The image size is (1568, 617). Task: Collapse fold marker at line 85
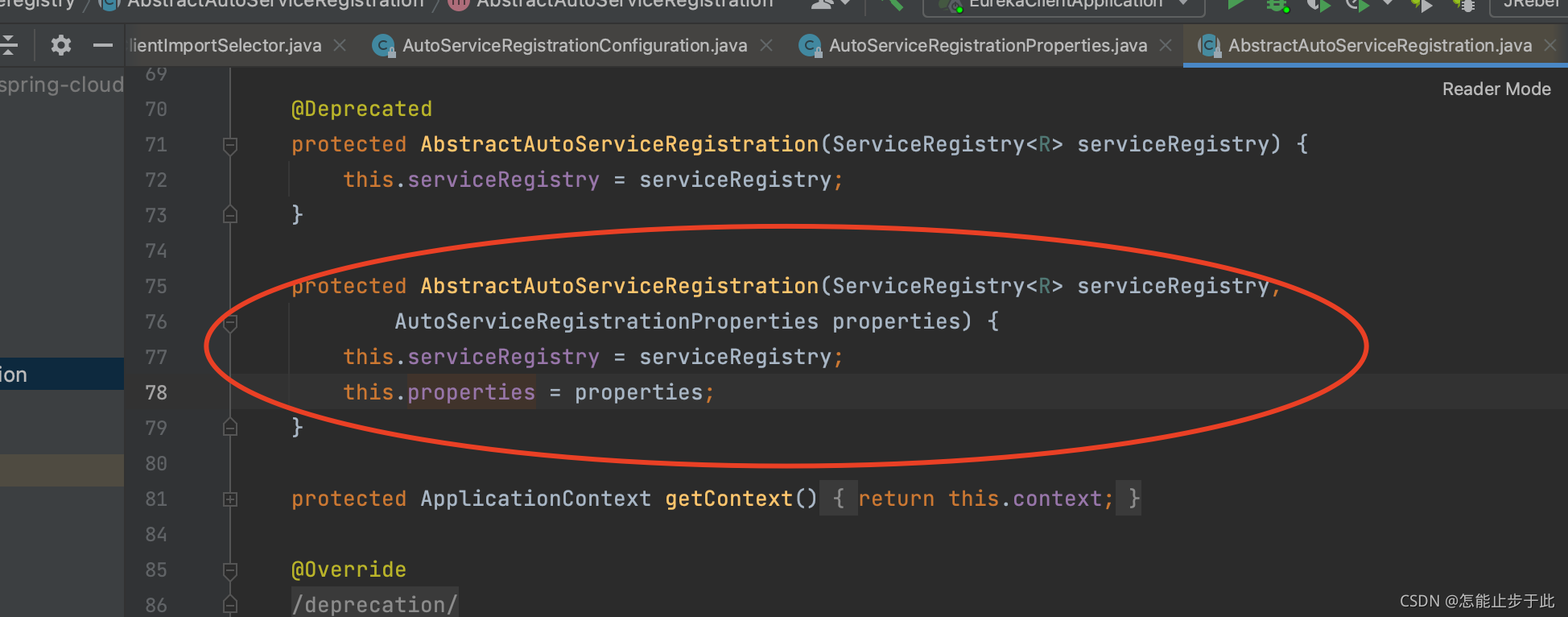(230, 570)
